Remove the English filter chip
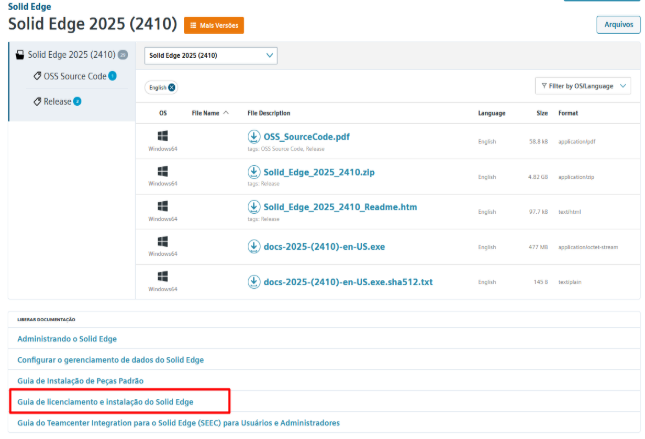 [x=172, y=87]
